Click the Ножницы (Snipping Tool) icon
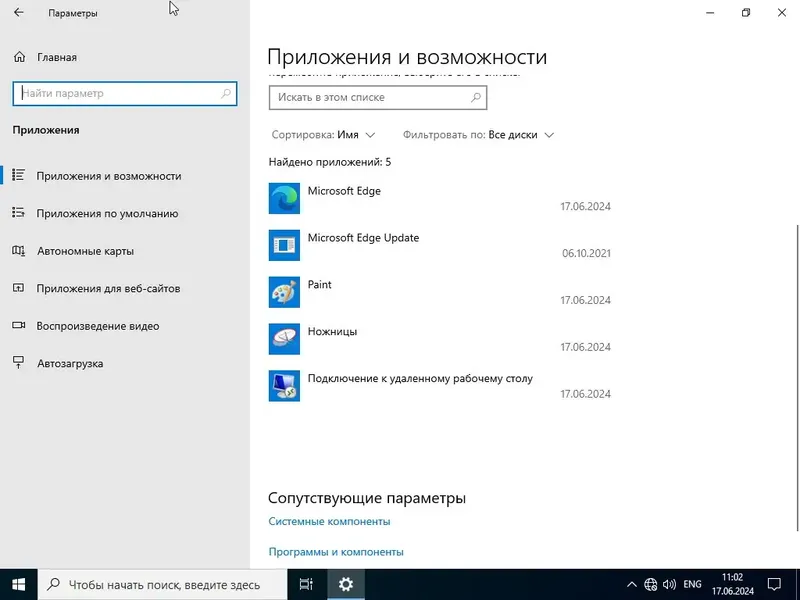800x600 pixels. click(284, 338)
